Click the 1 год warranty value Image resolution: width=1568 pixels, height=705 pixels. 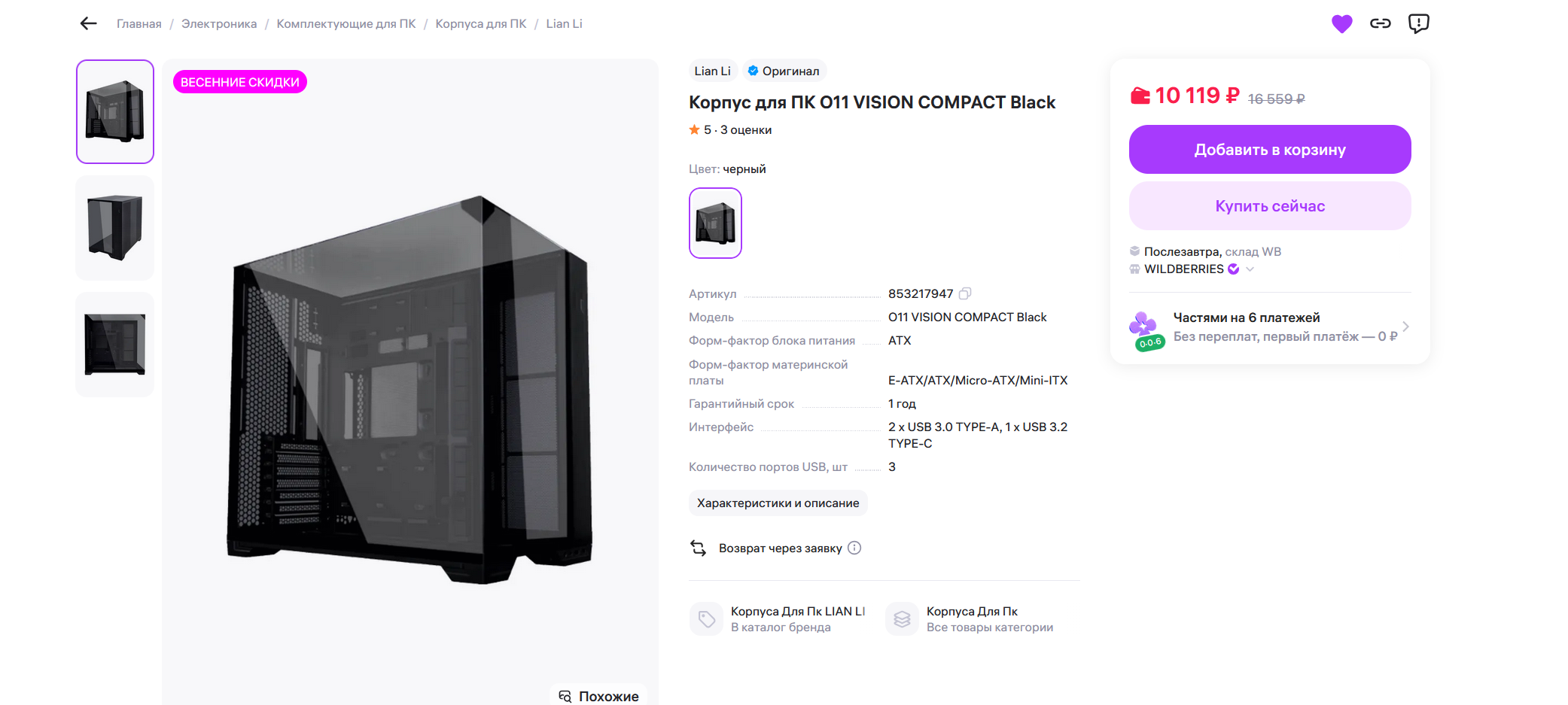(x=902, y=404)
